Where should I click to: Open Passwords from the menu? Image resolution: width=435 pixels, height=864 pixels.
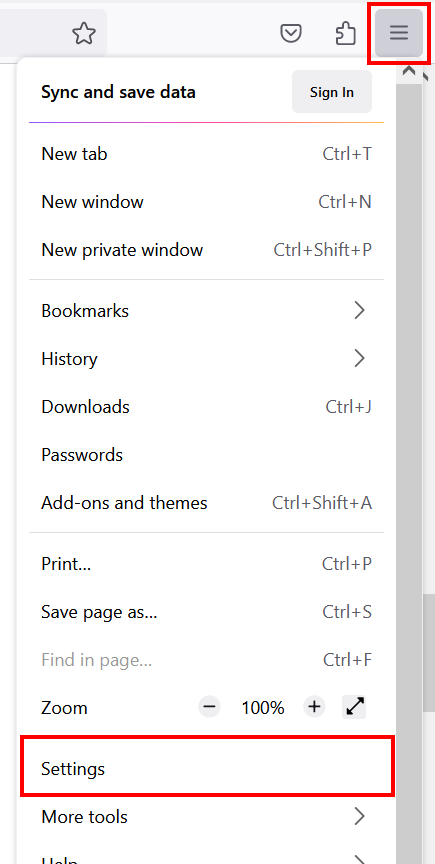(x=206, y=455)
